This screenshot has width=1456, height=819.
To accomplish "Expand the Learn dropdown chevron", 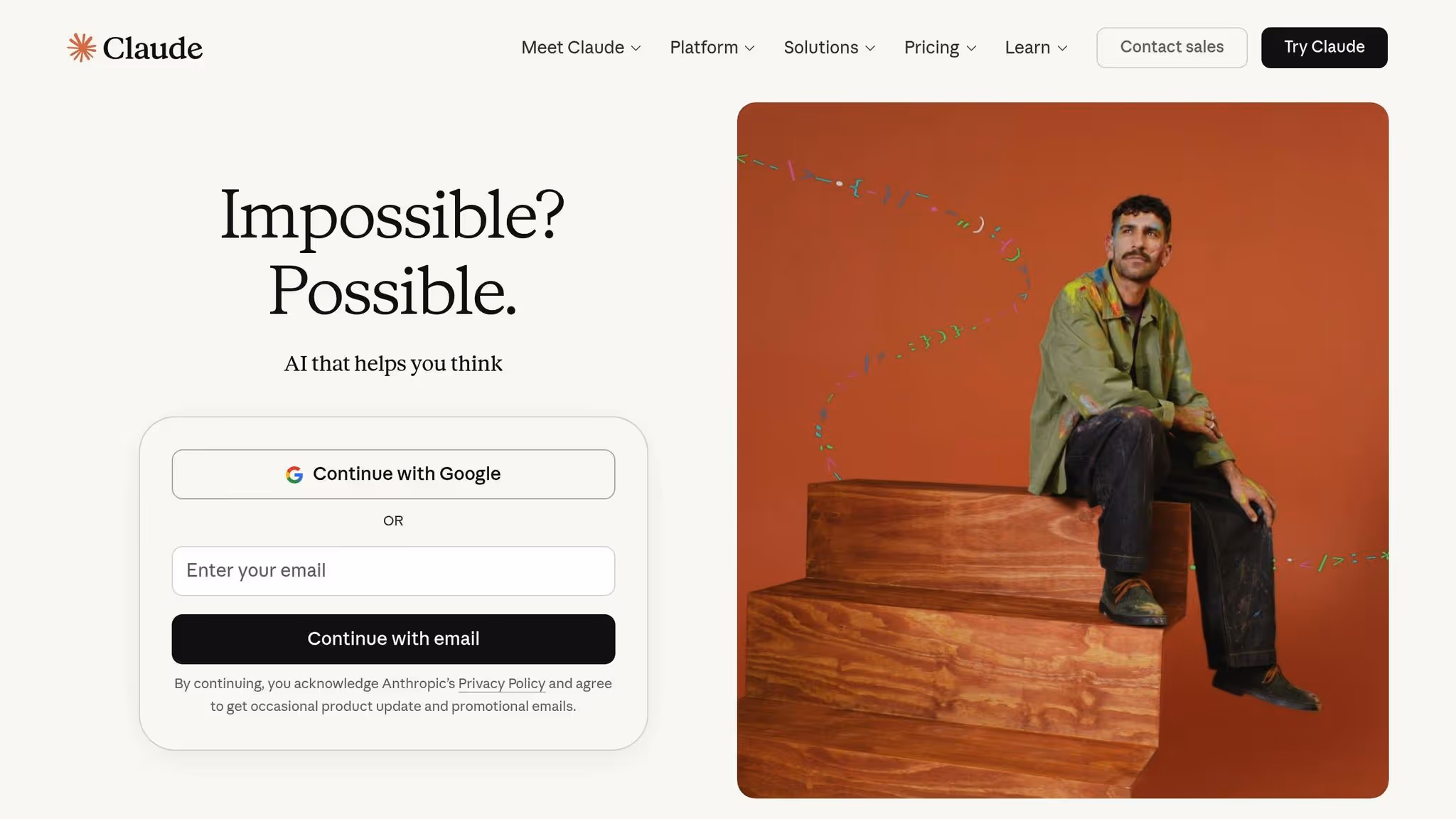I will point(1063,48).
